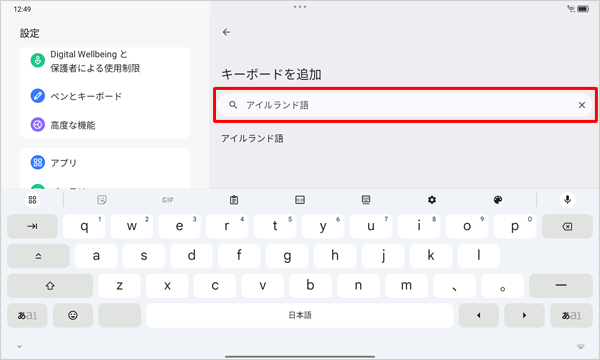
Task: Open ペンとキーボード settings
Action: [105, 96]
